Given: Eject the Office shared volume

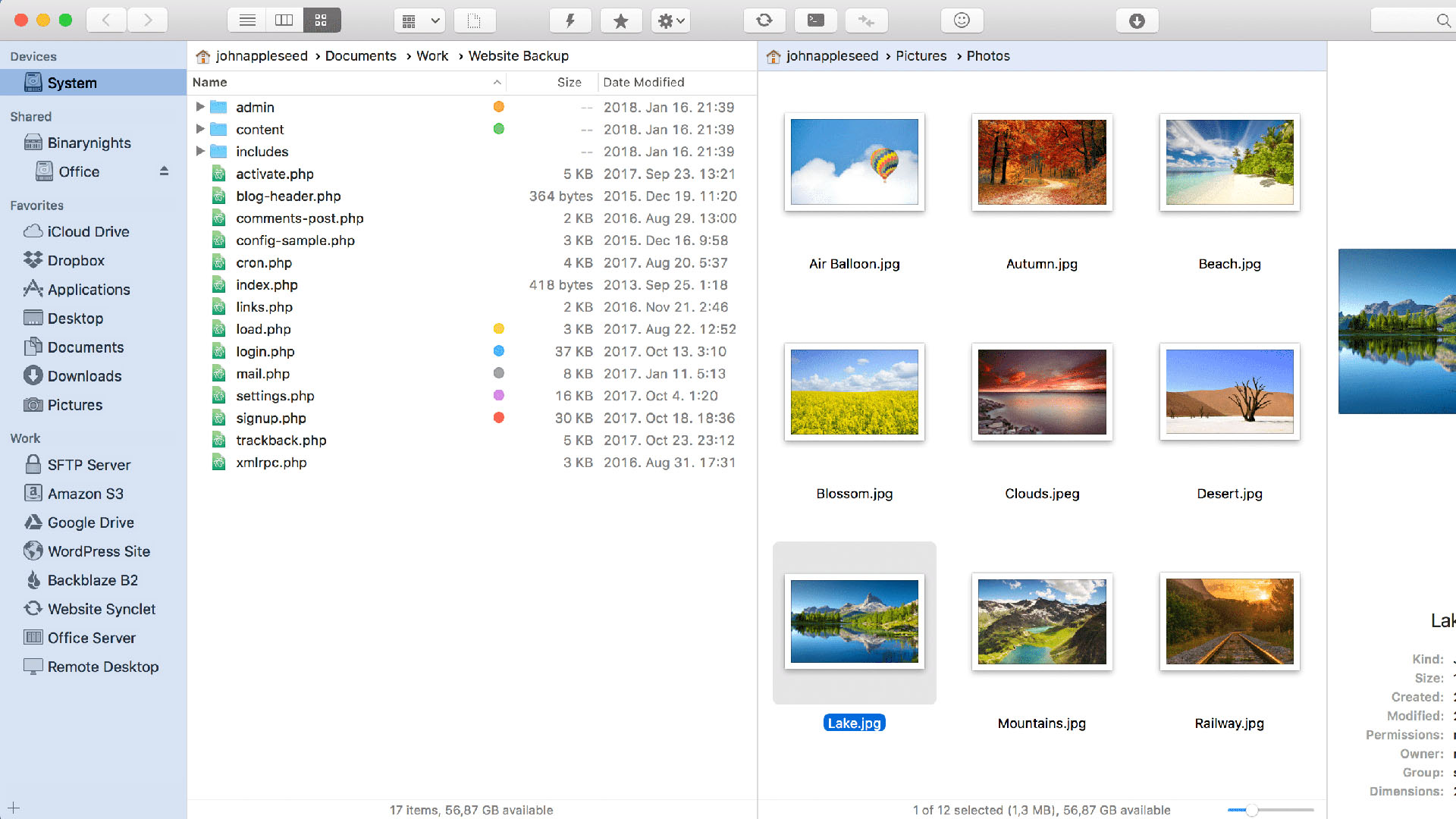Looking at the screenshot, I should click(164, 171).
